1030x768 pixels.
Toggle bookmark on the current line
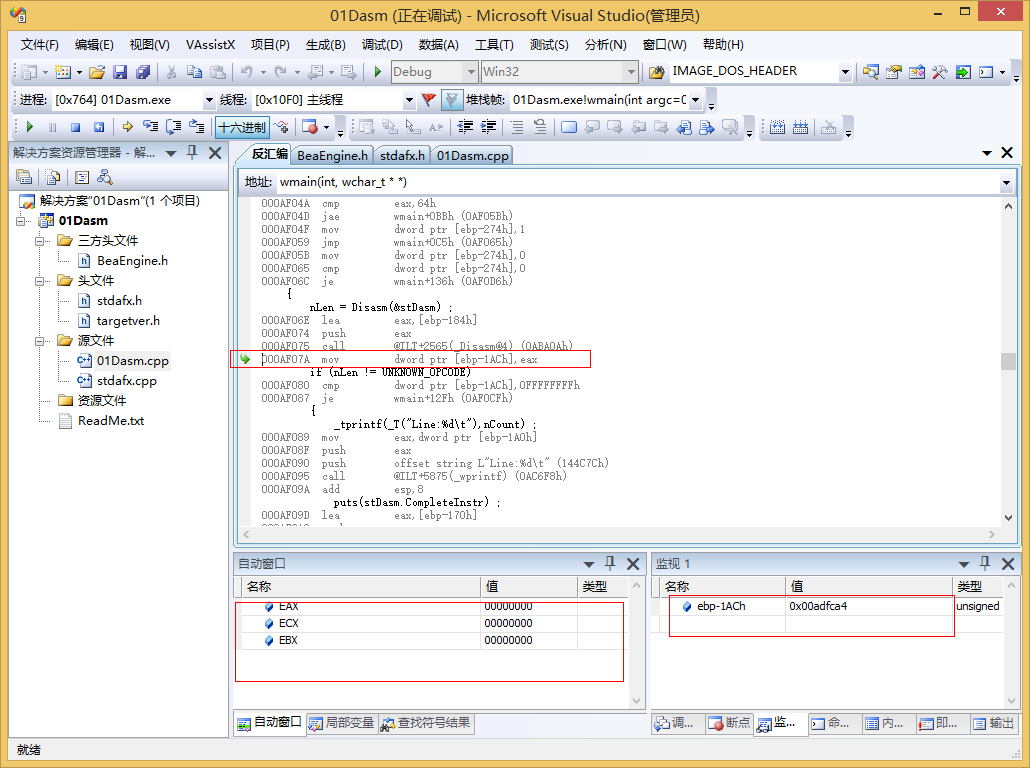coord(569,127)
